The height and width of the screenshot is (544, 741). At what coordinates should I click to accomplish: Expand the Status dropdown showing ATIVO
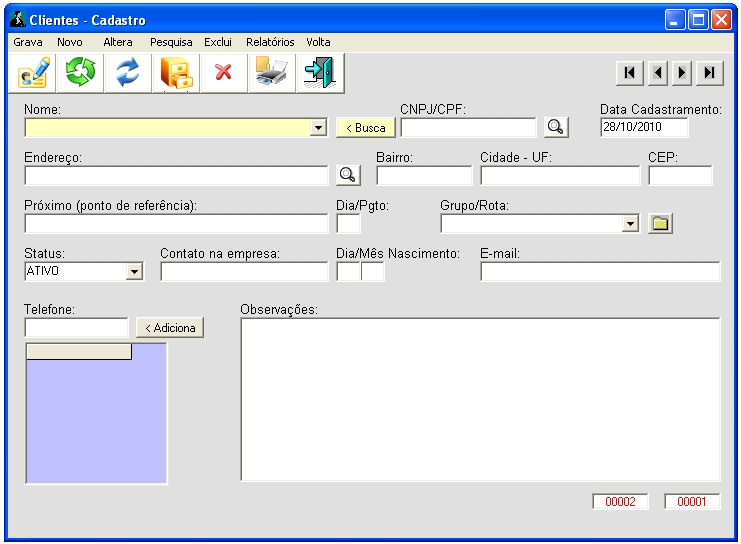(135, 271)
